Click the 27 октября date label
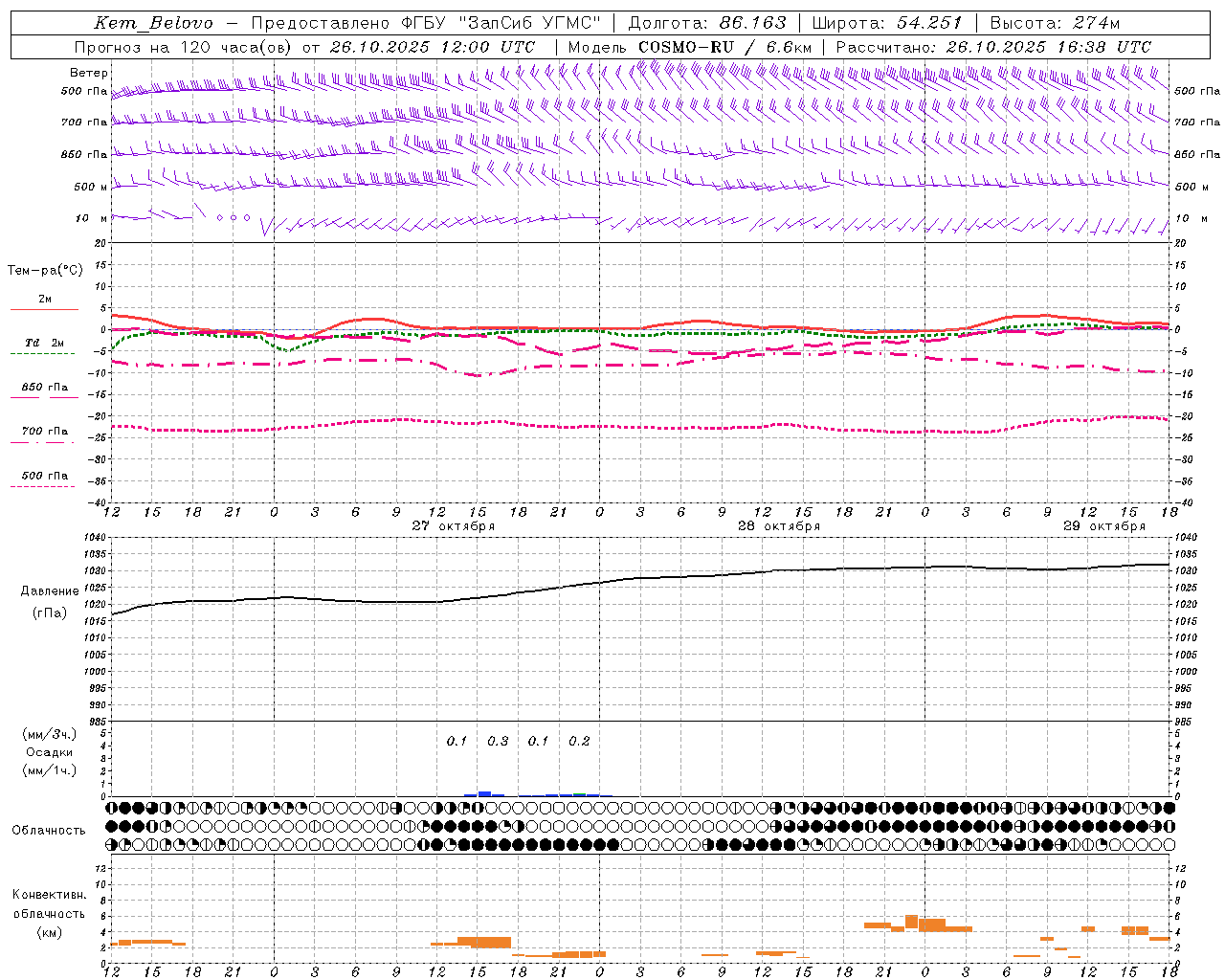The height and width of the screenshot is (980, 1225). tap(454, 526)
